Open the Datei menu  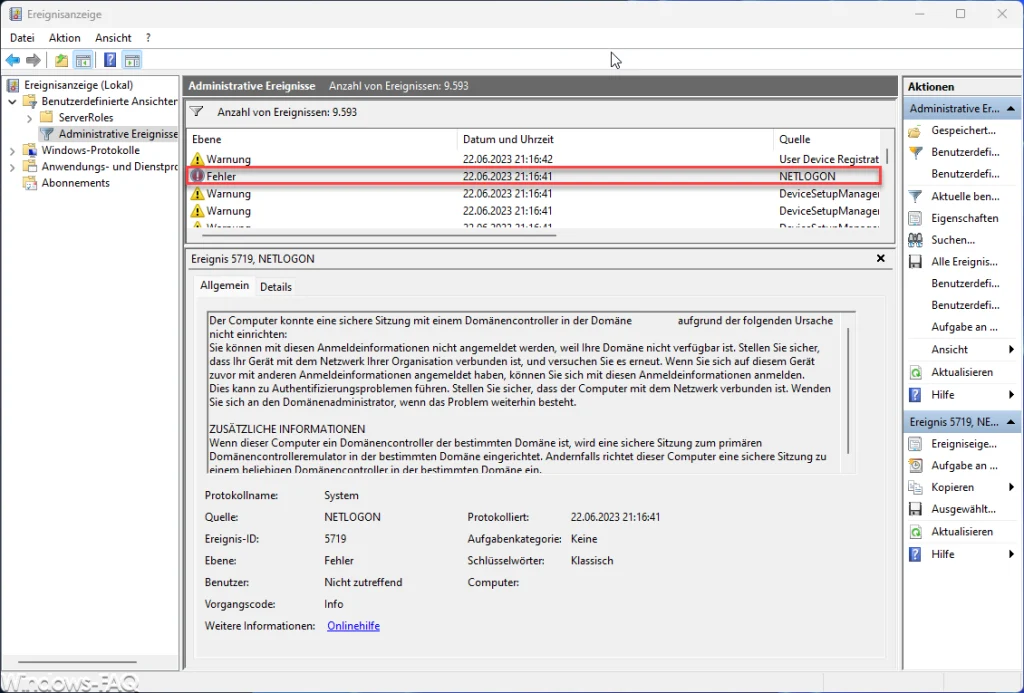22,38
